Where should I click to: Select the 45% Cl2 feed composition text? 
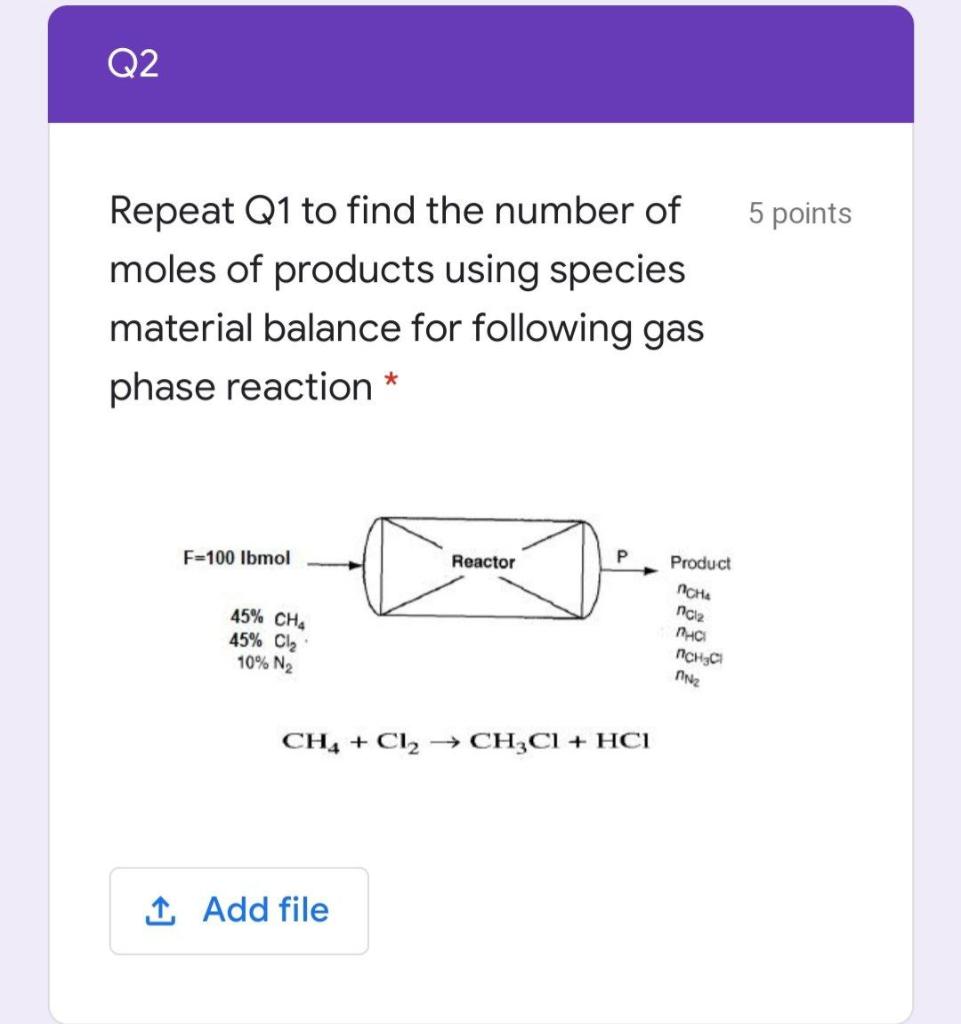pyautogui.click(x=263, y=640)
